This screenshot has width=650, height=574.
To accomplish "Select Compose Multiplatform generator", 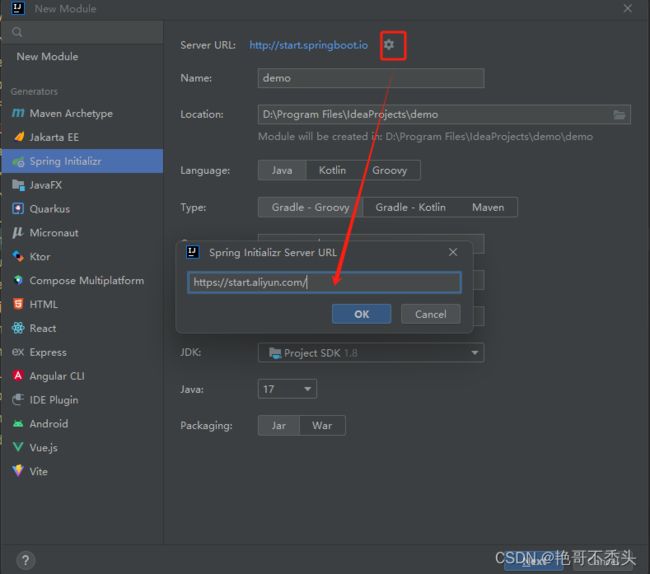I will tap(82, 280).
